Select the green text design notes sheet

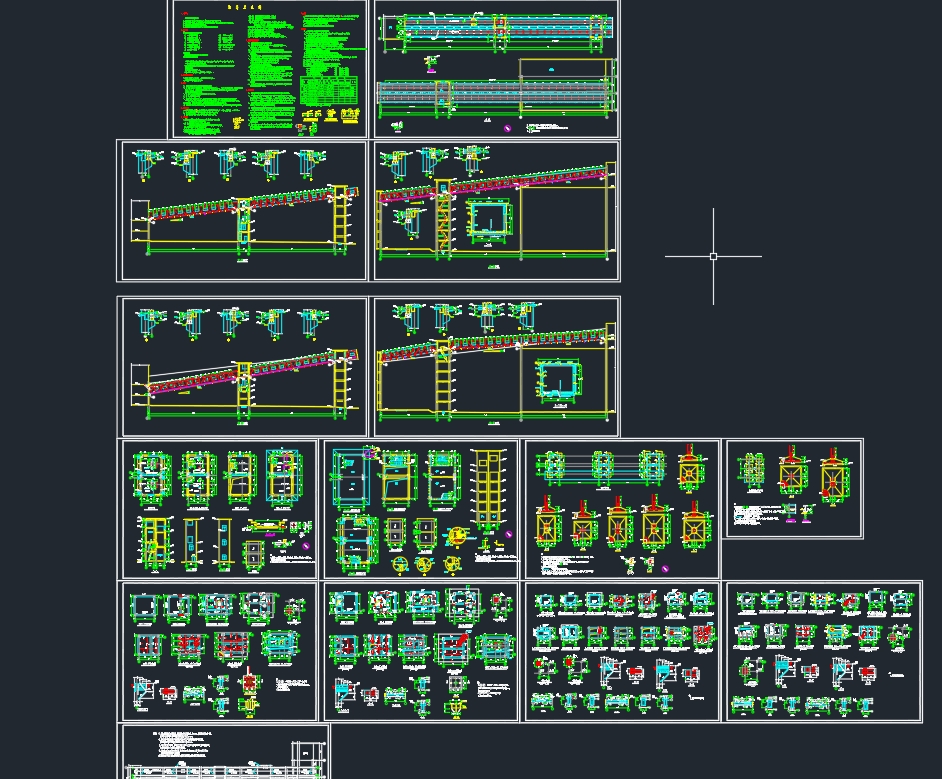(270, 69)
